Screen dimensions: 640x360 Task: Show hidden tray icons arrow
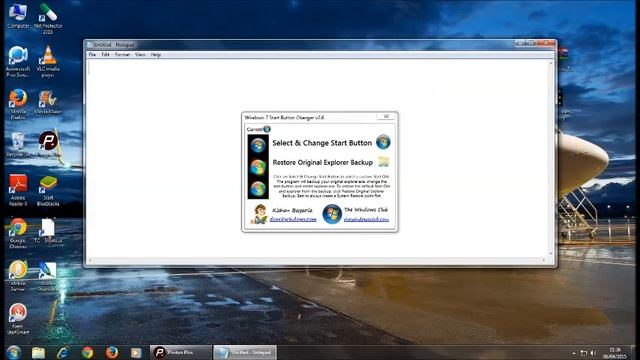[574, 353]
